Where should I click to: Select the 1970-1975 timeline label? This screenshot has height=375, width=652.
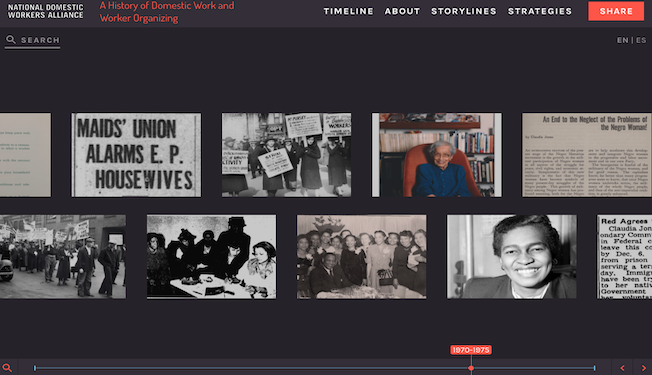point(471,350)
